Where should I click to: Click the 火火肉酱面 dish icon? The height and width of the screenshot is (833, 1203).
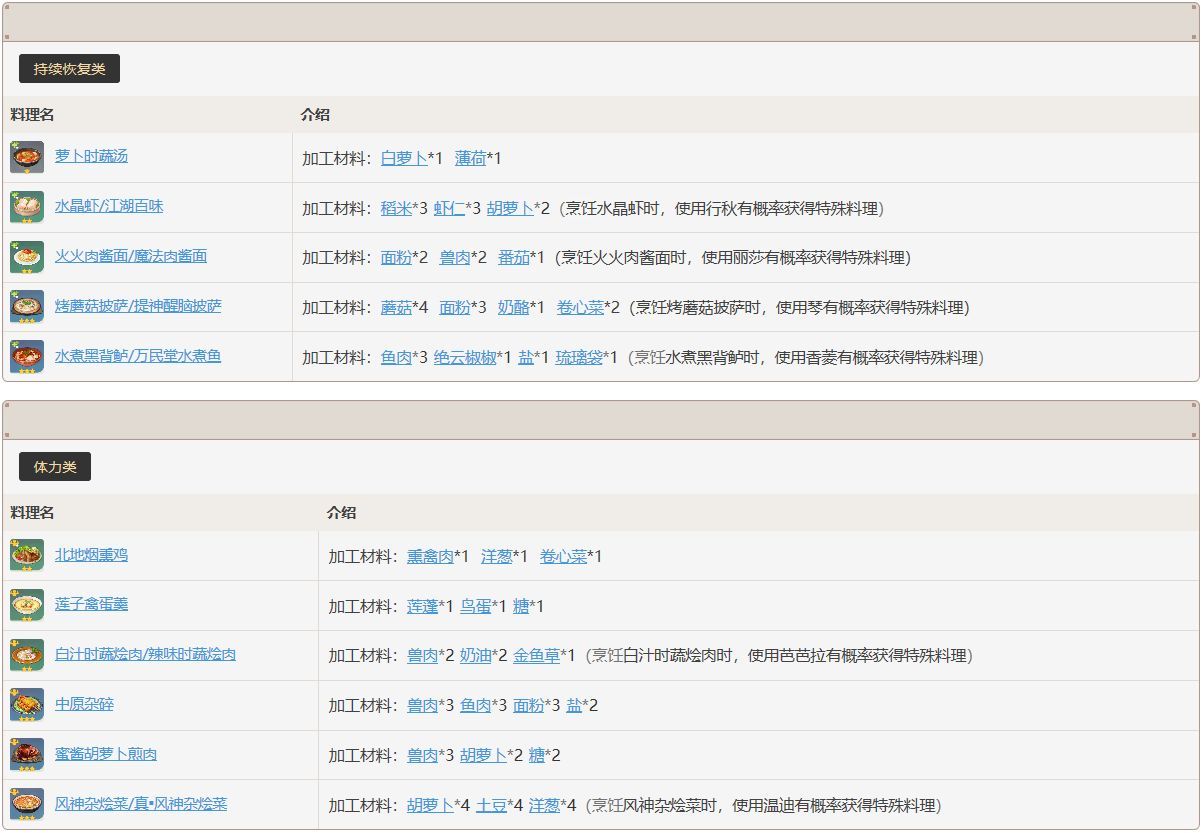coord(27,257)
